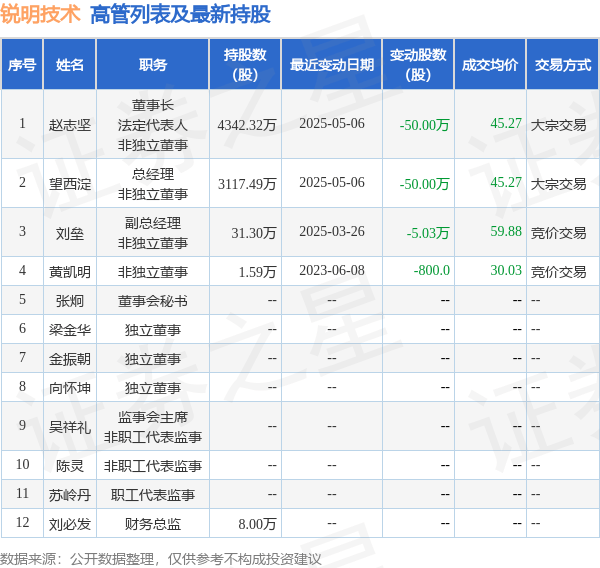Click date 2025-05-06 in 赵志坚 row
600x568 pixels.
pyautogui.click(x=332, y=123)
